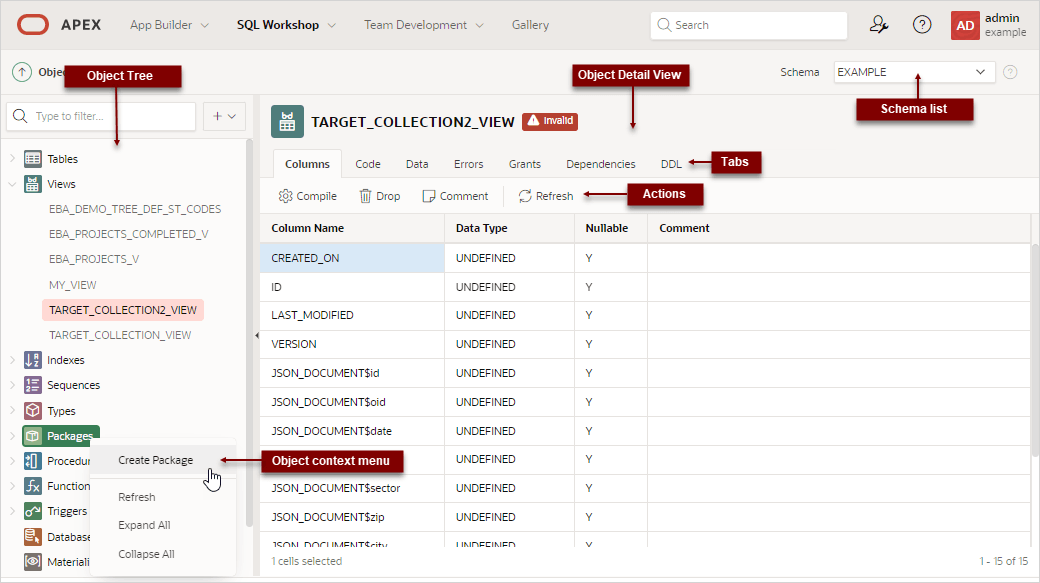The image size is (1040, 583).
Task: Click the Types cube icon
Action: [x=32, y=411]
